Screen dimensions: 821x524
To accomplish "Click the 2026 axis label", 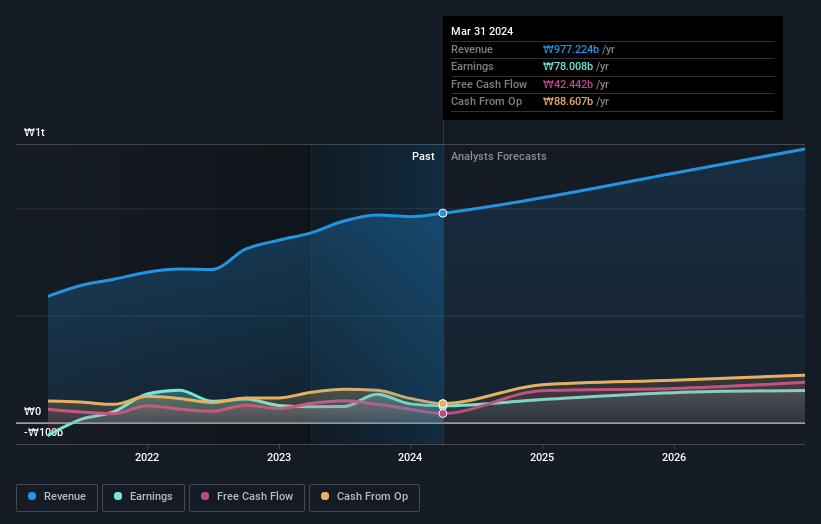I will click(x=674, y=457).
